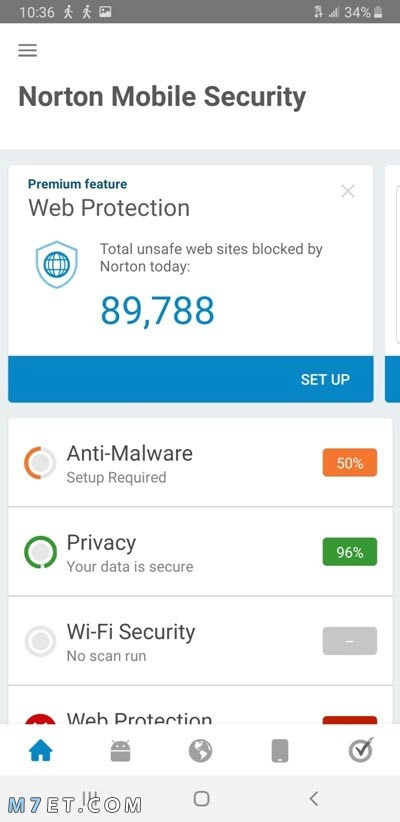
Task: Click SET UP on Web Protection card
Action: [x=325, y=380]
